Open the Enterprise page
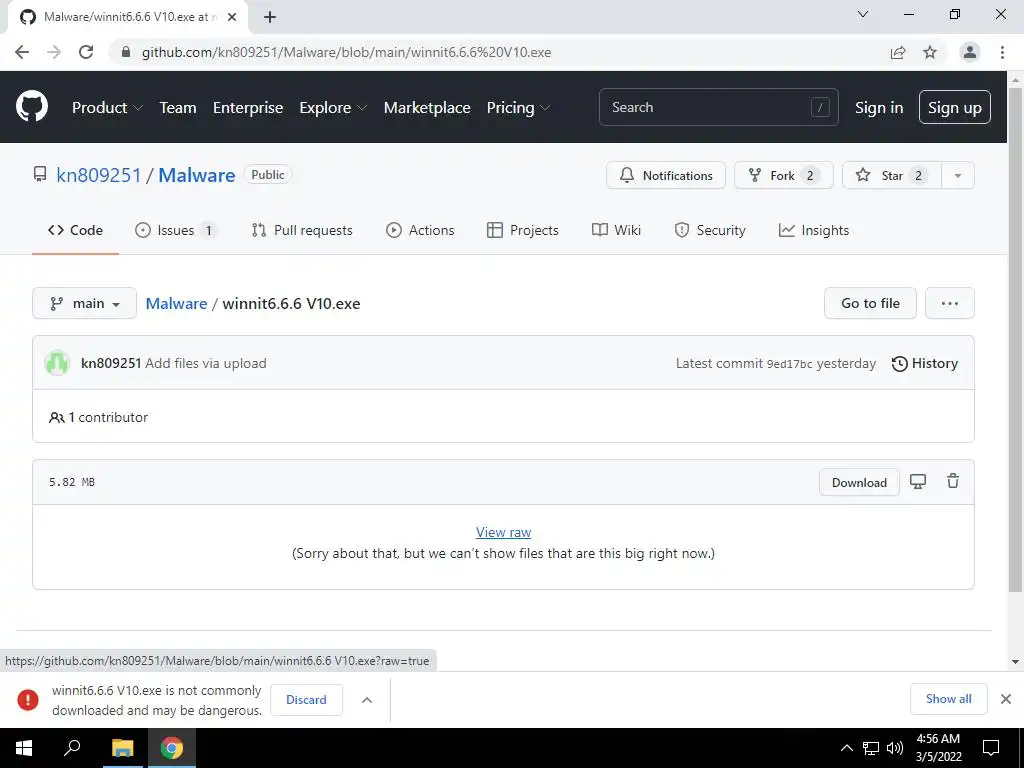Viewport: 1024px width, 768px height. 248,108
